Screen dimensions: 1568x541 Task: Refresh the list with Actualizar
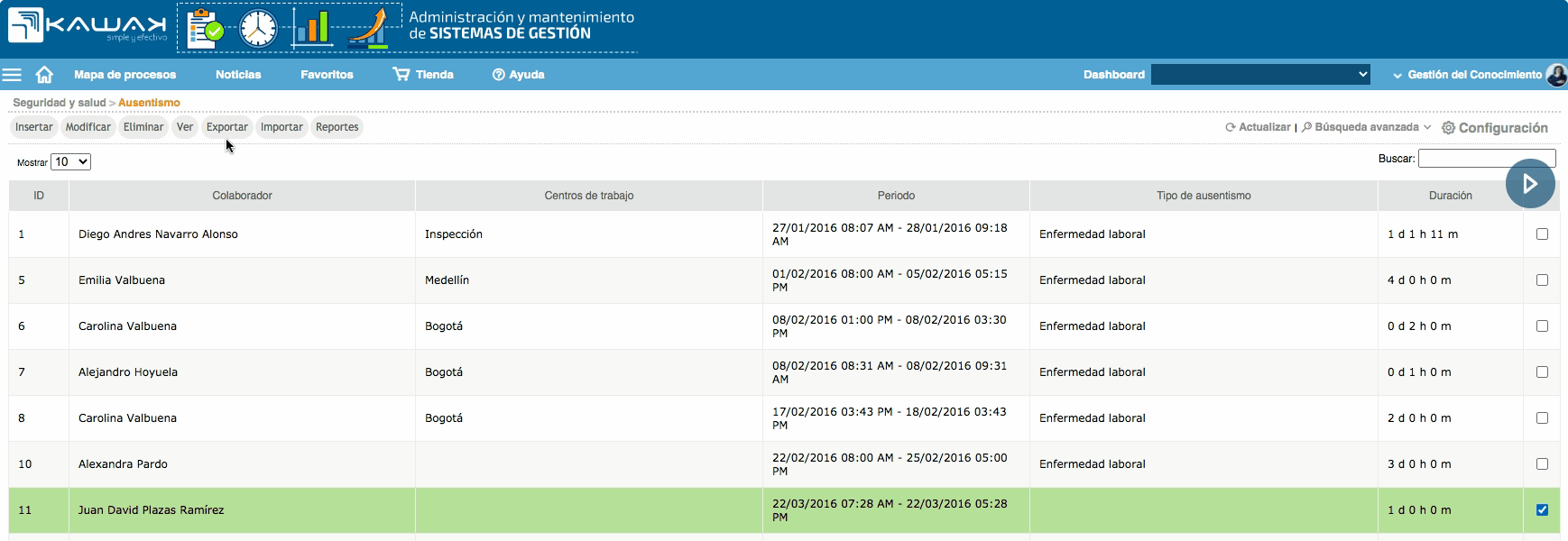click(x=1258, y=127)
